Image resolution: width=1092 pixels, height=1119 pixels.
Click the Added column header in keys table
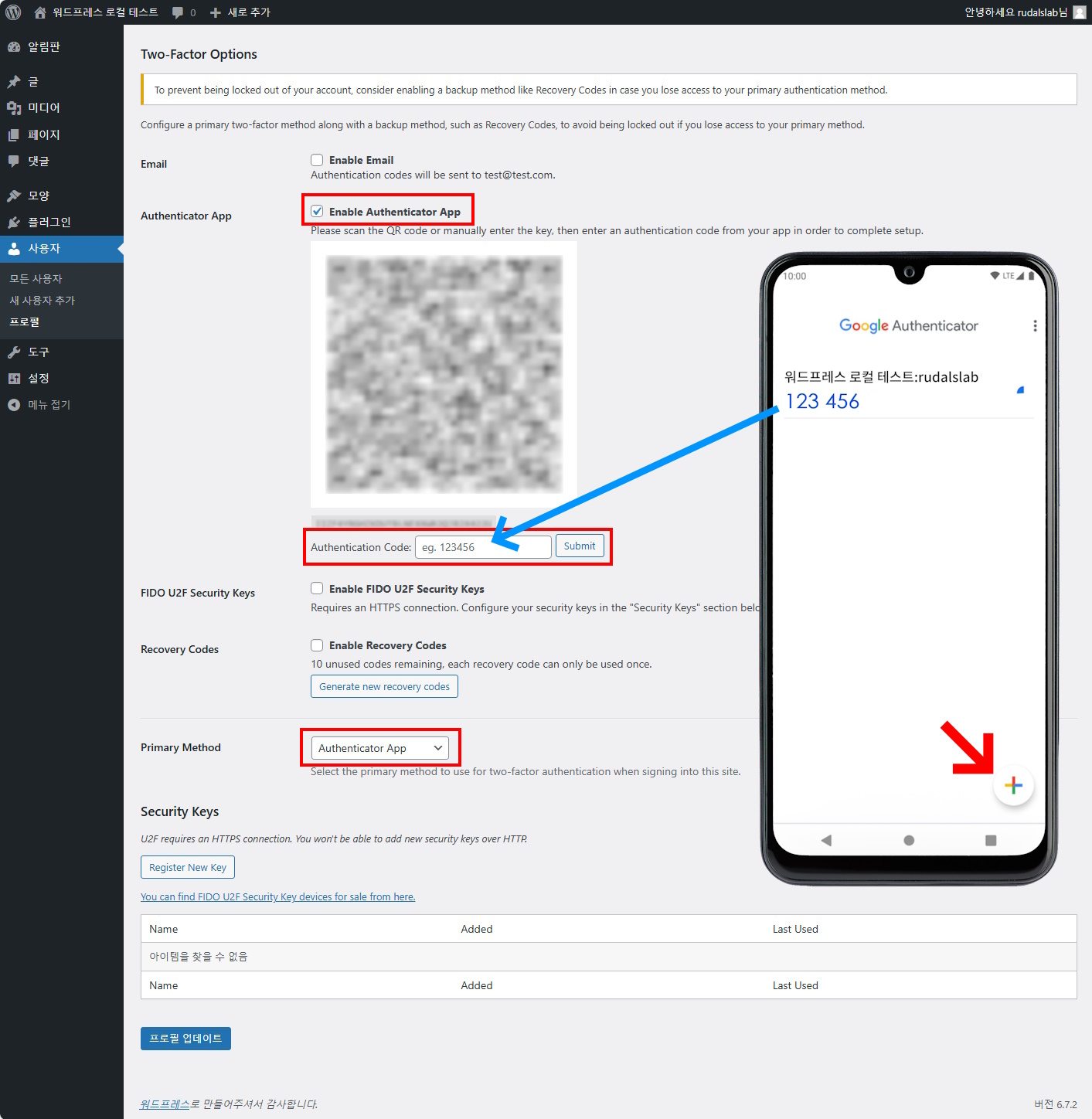tap(477, 929)
